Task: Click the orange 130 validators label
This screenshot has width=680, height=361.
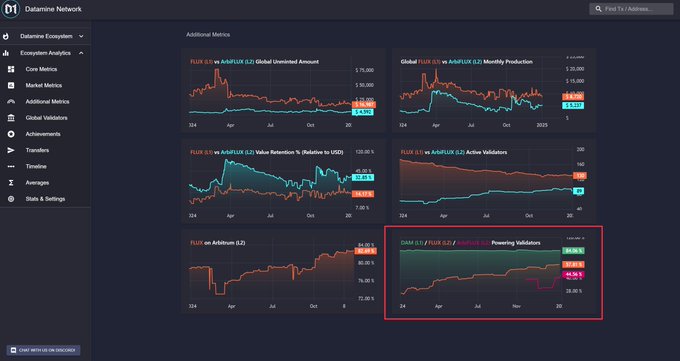Action: (580, 176)
